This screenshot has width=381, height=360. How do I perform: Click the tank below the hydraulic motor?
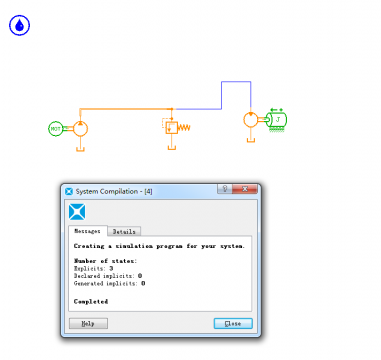point(251,140)
